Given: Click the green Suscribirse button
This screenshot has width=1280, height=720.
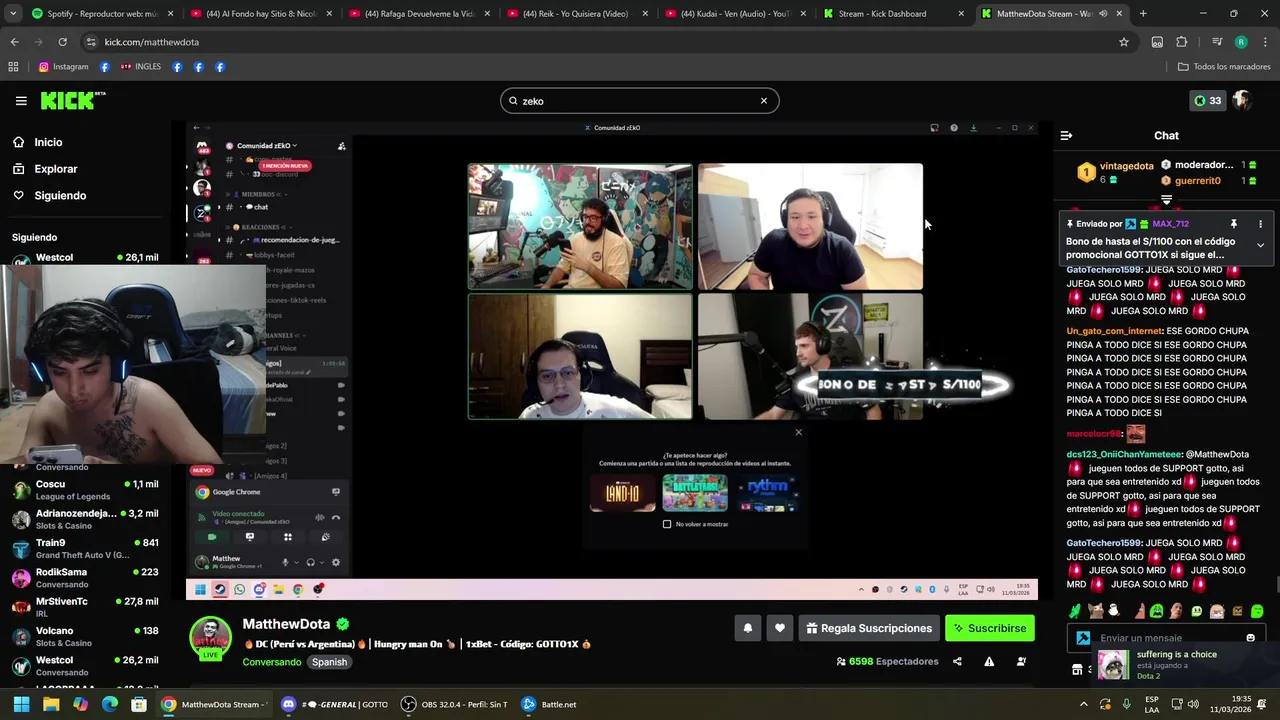Looking at the screenshot, I should [x=989, y=628].
